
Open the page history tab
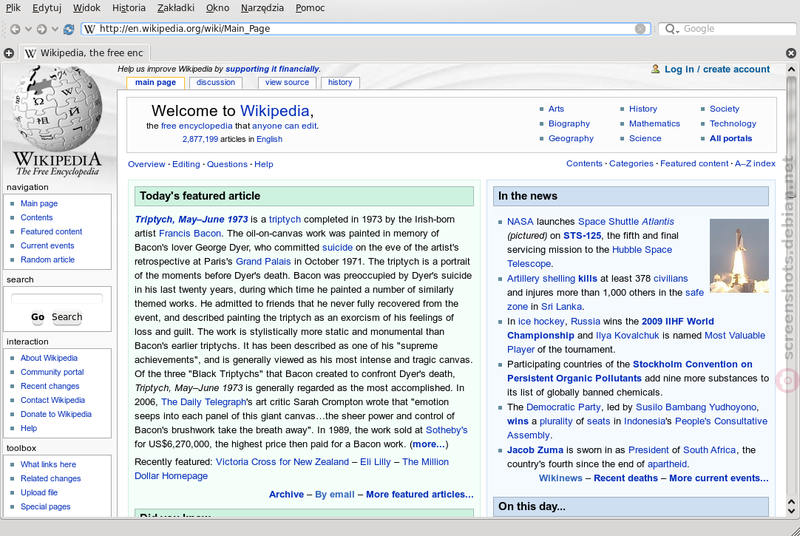pyautogui.click(x=340, y=83)
